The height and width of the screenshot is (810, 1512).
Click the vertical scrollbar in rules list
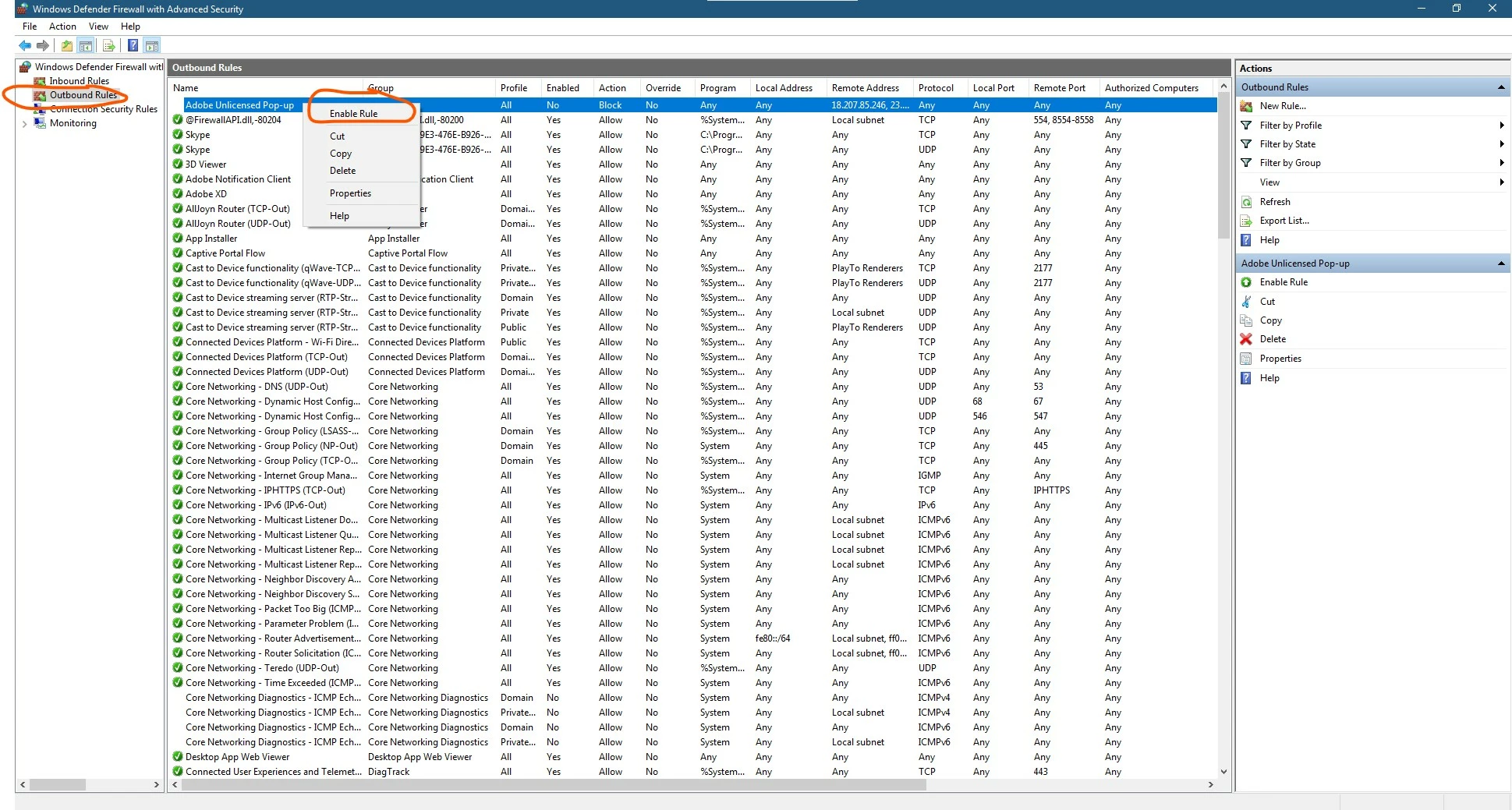coord(1223,164)
